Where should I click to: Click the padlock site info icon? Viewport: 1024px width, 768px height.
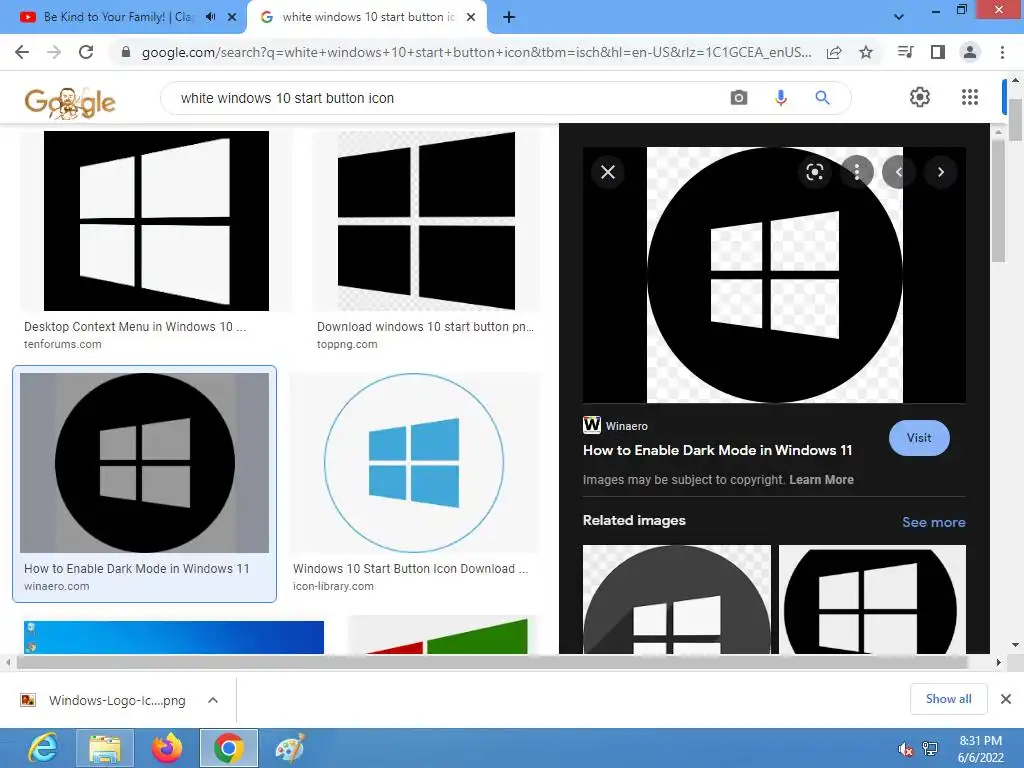coord(126,52)
